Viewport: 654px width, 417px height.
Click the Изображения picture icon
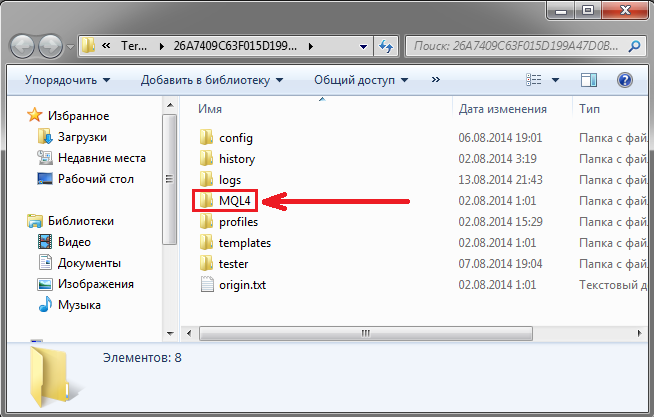pyautogui.click(x=45, y=284)
